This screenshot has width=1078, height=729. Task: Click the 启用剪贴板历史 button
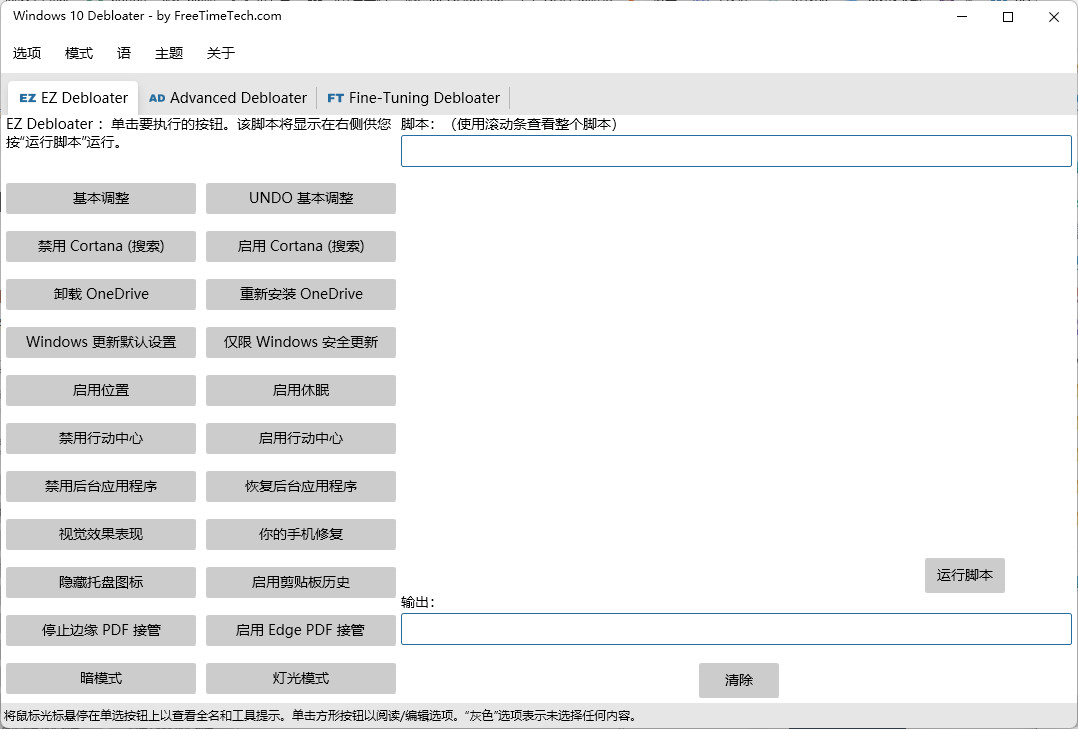(301, 583)
